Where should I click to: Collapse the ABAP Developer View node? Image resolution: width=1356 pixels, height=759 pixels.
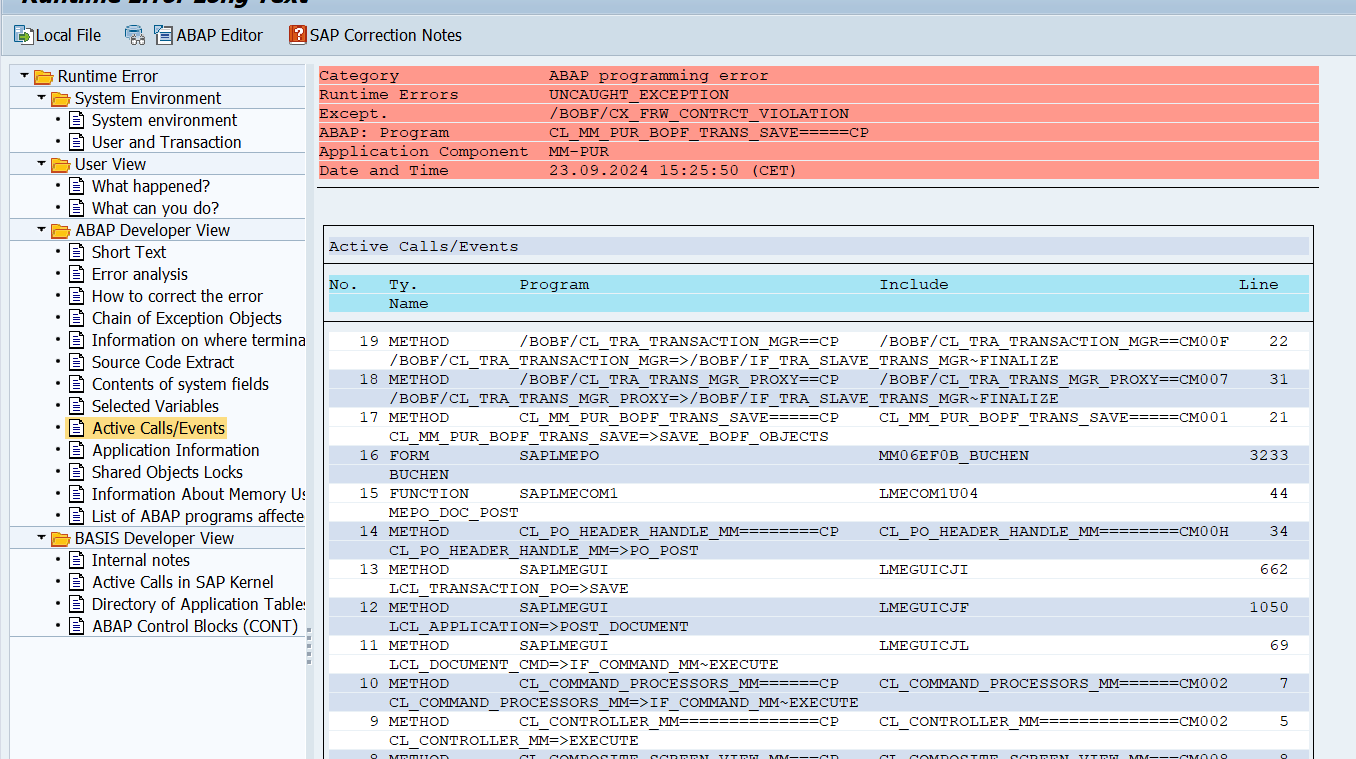(x=41, y=230)
